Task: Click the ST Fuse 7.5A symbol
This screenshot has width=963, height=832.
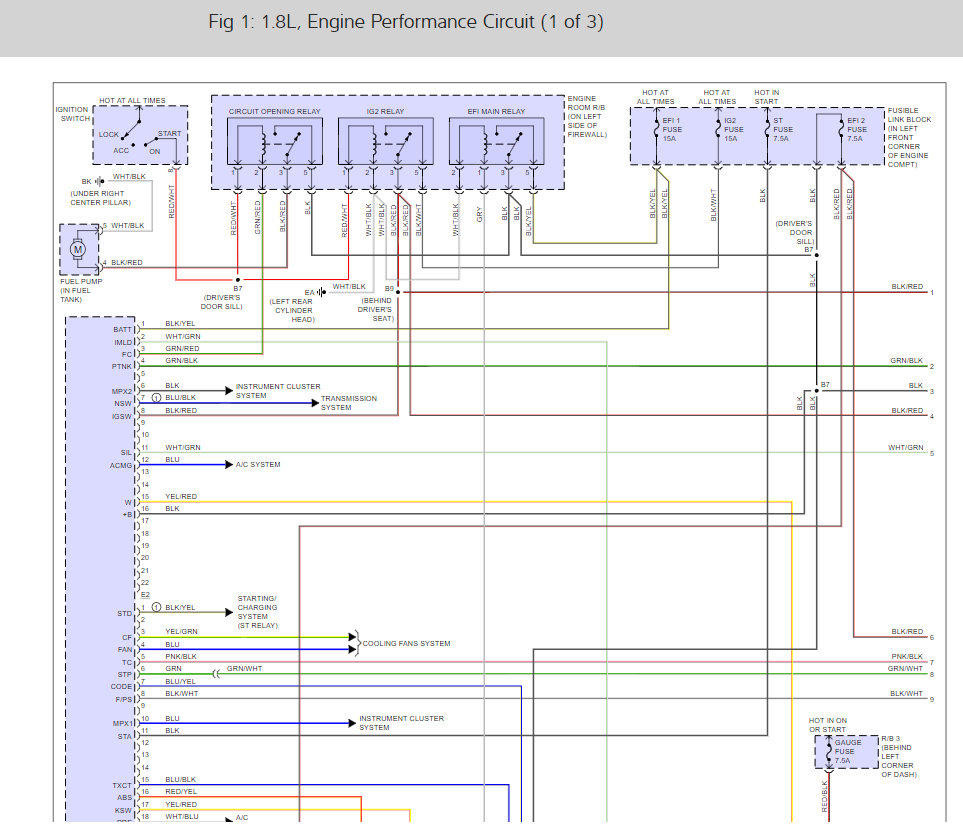Action: [767, 129]
